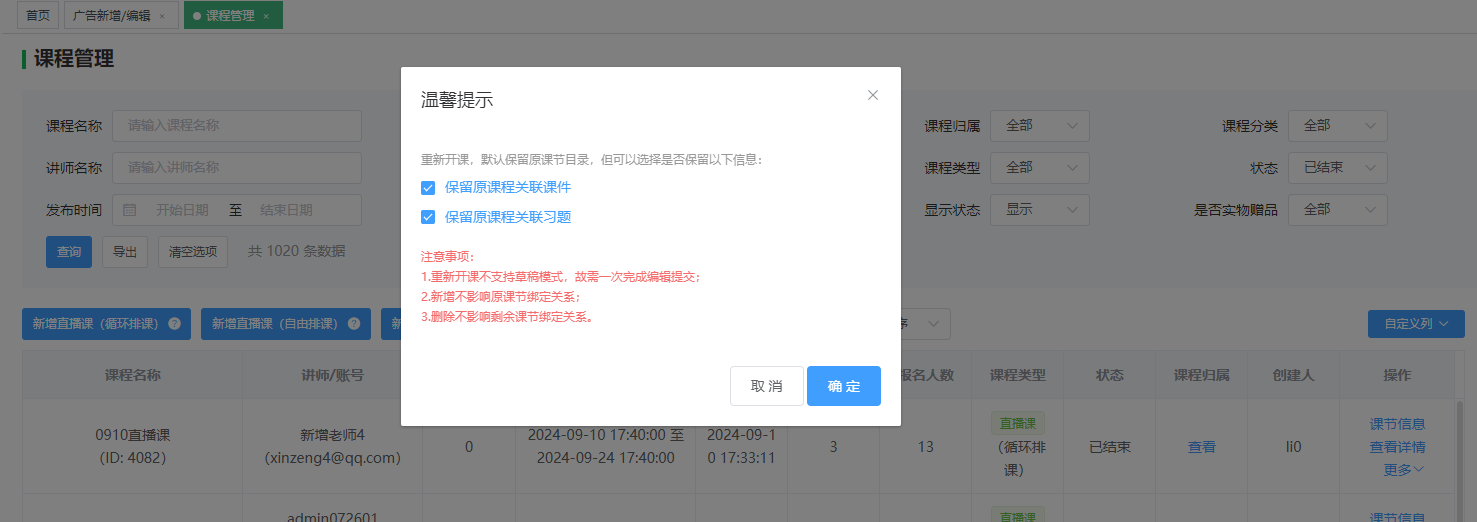Click help icon on 新增直播课（自由排课）button

coord(354,324)
